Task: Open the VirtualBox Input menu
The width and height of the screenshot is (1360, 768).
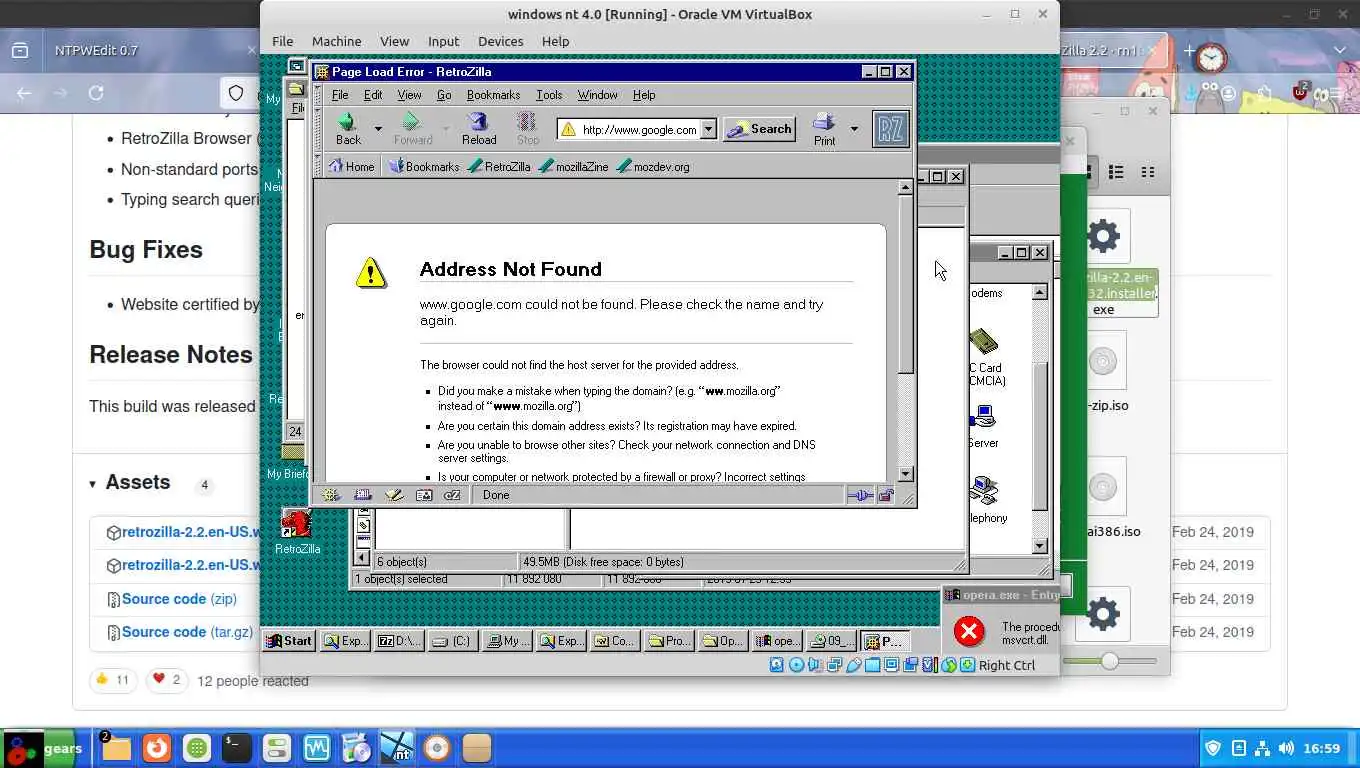Action: (x=443, y=41)
